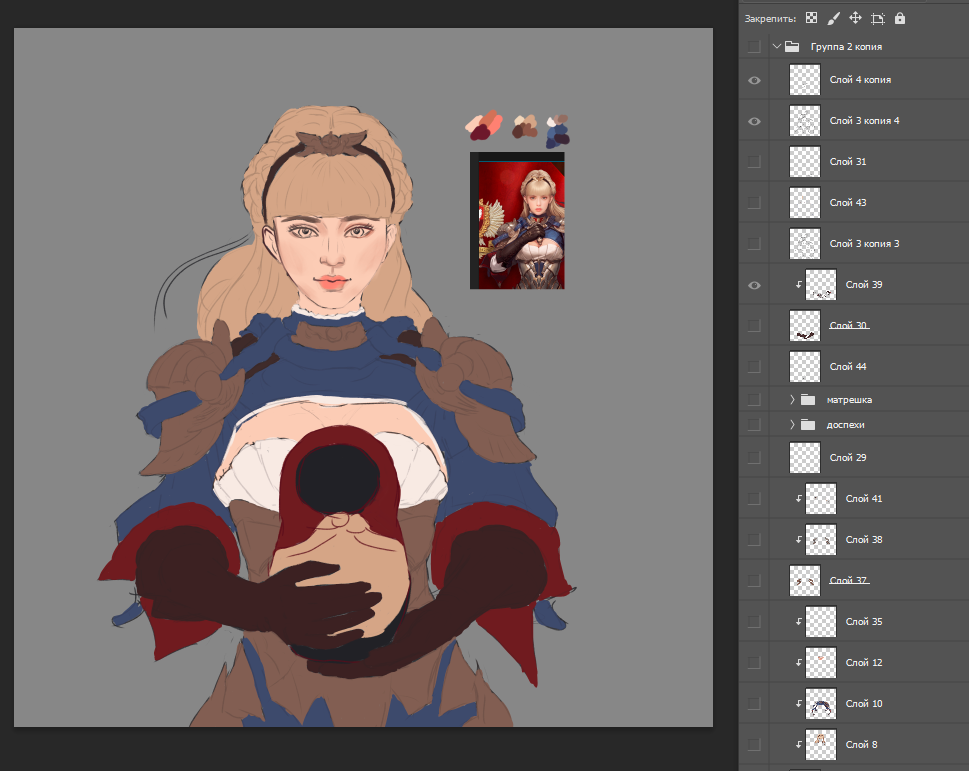The width and height of the screenshot is (969, 771).
Task: Click the folder icon of матрешка group
Action: [808, 399]
